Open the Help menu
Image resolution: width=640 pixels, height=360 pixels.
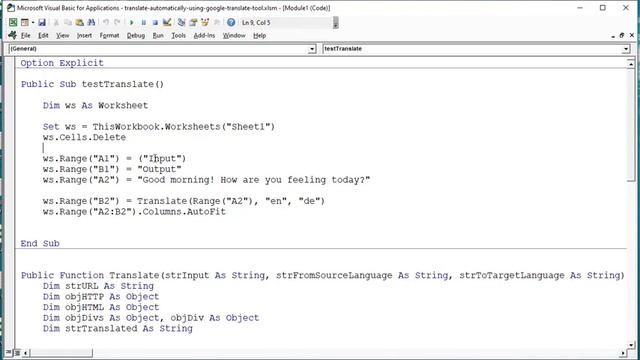click(260, 36)
